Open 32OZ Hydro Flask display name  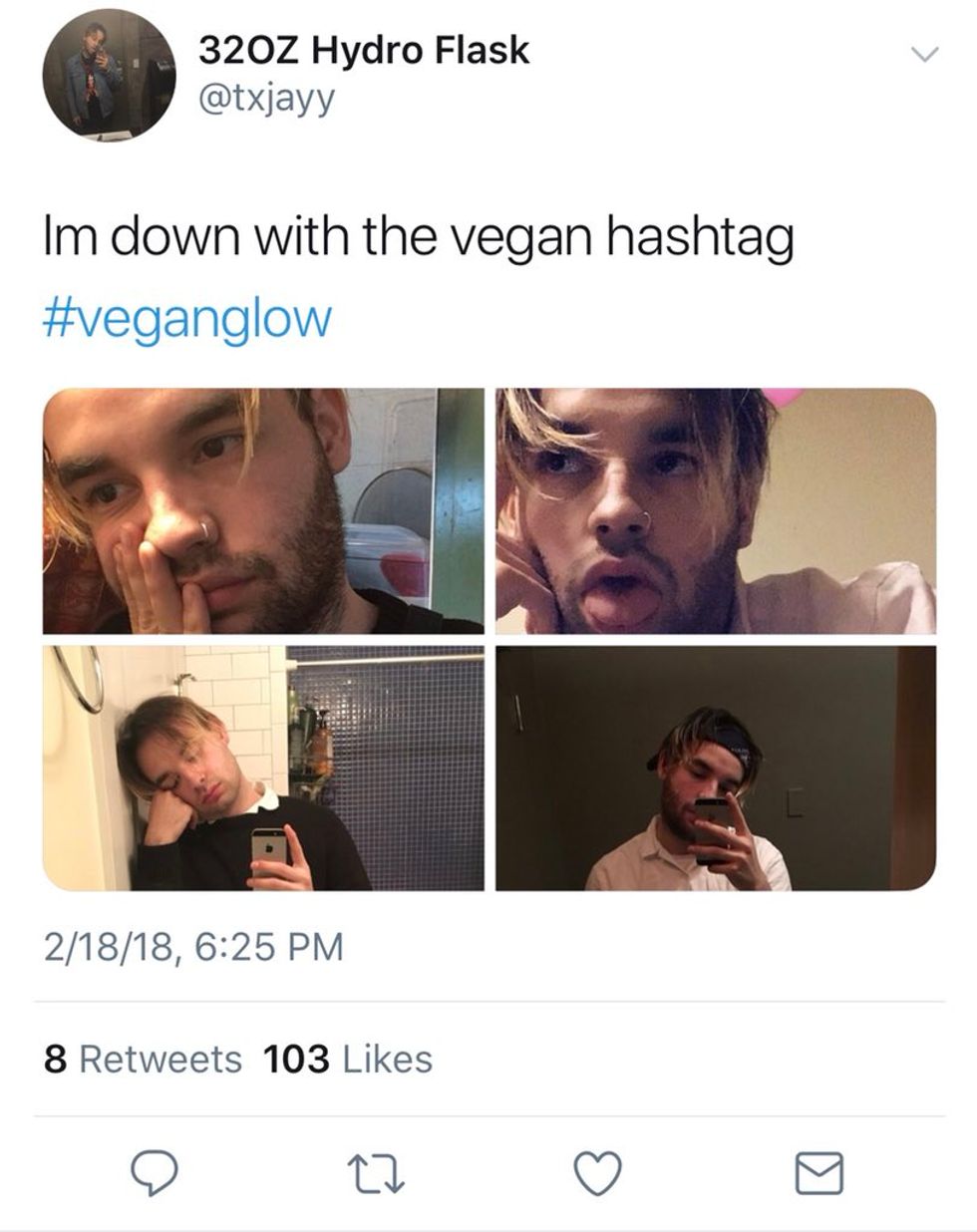point(364,50)
